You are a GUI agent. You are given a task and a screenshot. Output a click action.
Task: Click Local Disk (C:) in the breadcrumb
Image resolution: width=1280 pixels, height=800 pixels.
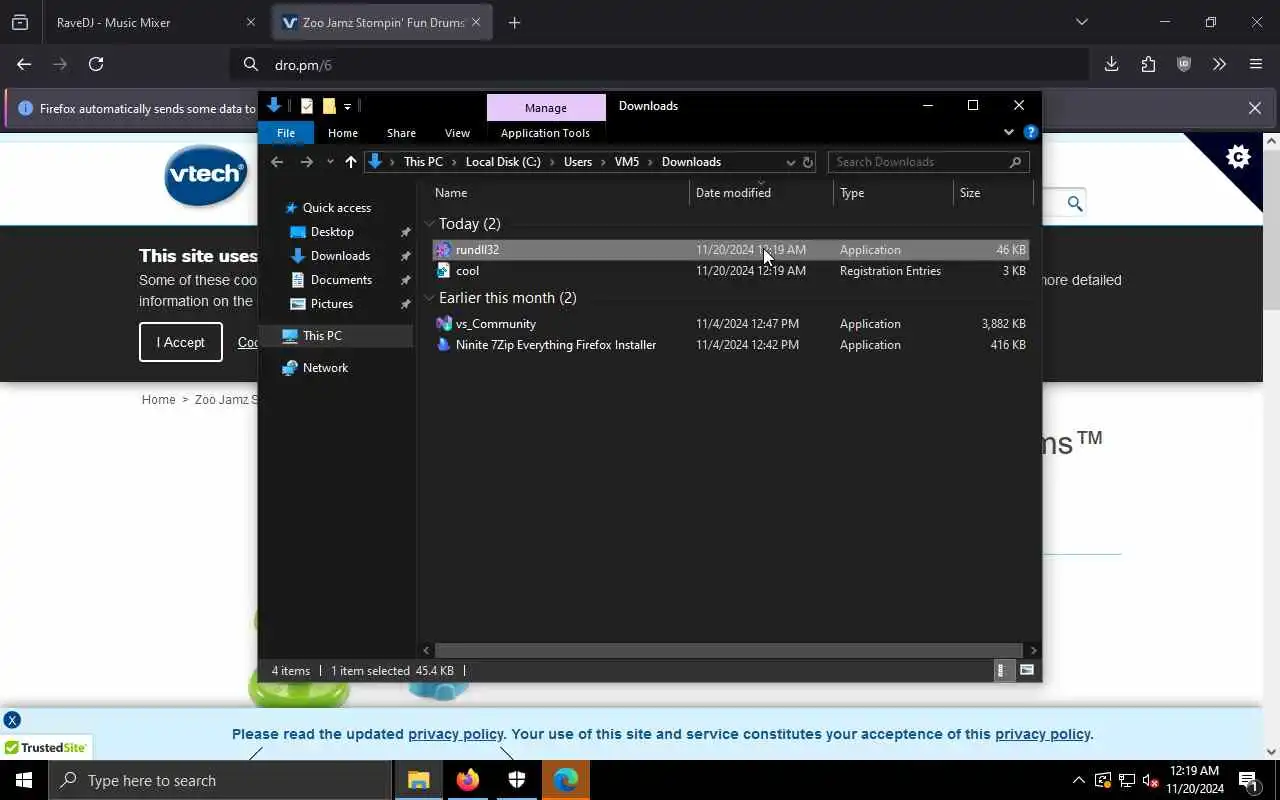click(503, 162)
